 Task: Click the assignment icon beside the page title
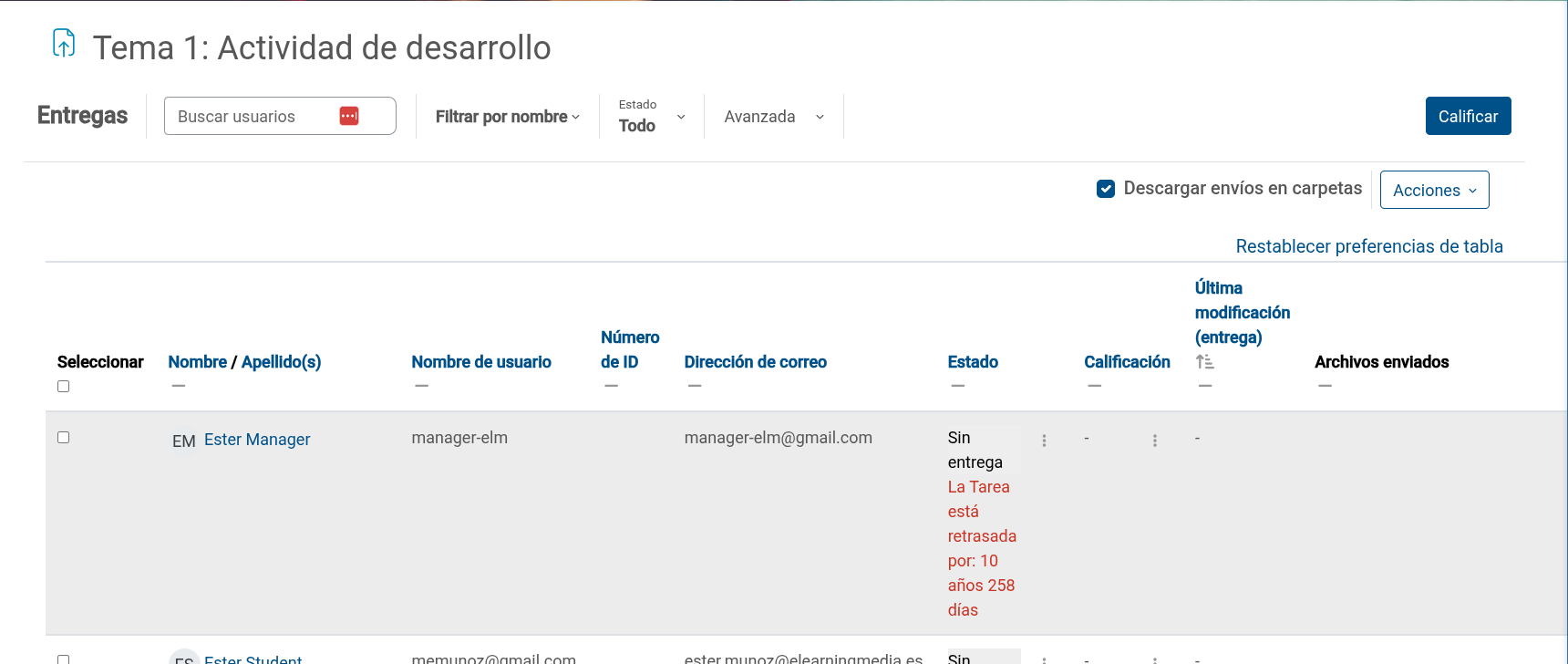pos(64,43)
